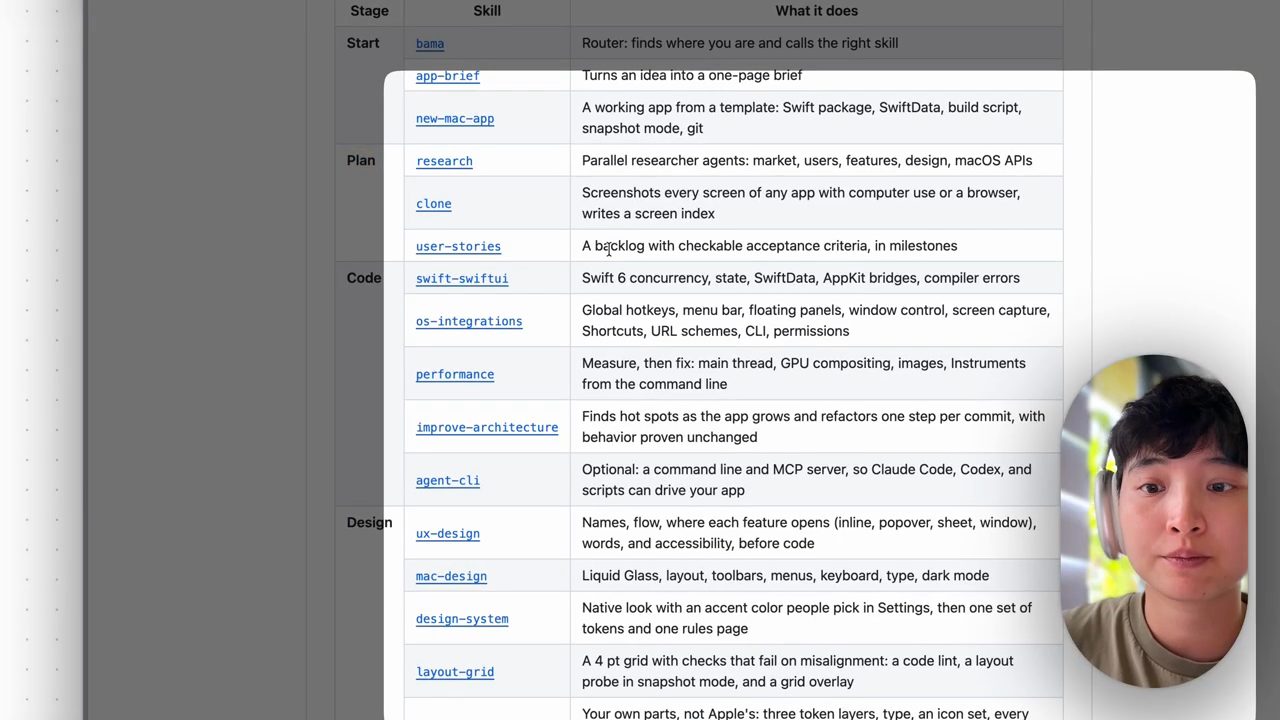Follow the os-integrations link

(x=469, y=321)
